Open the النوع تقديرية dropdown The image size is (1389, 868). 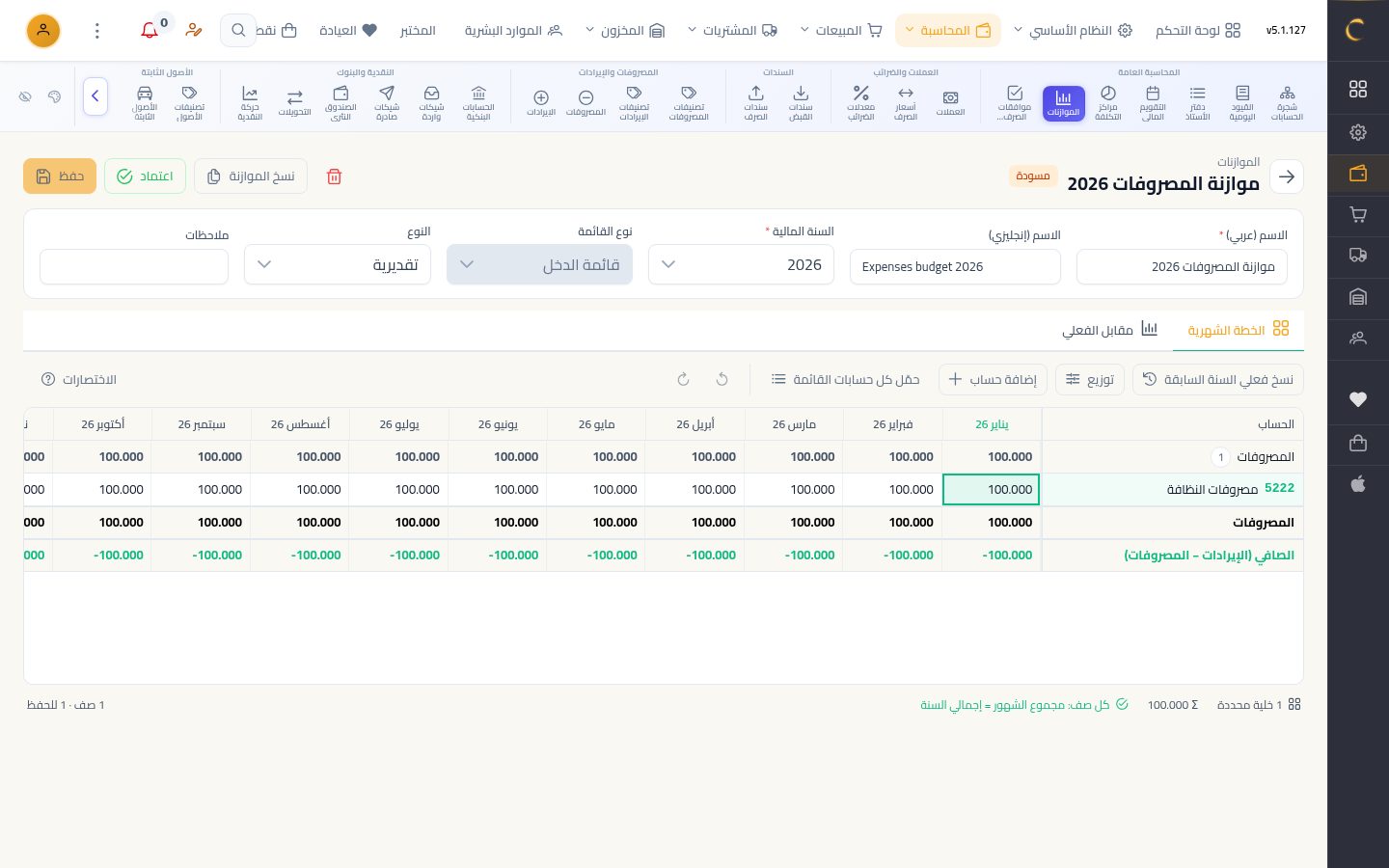(x=338, y=264)
